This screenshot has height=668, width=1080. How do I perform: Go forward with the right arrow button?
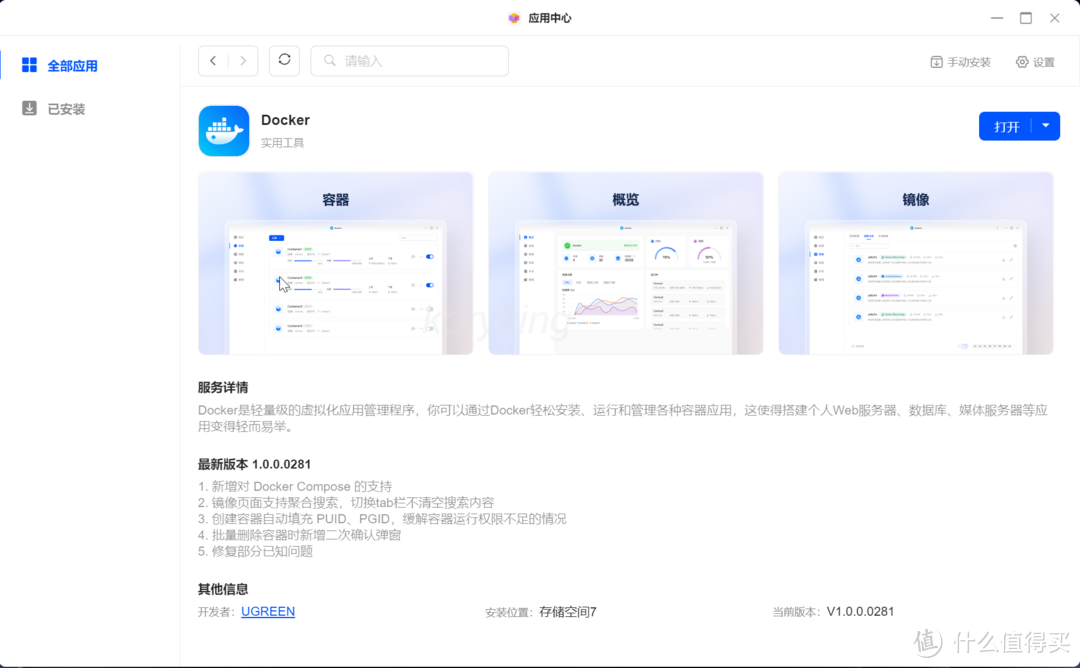coord(243,61)
